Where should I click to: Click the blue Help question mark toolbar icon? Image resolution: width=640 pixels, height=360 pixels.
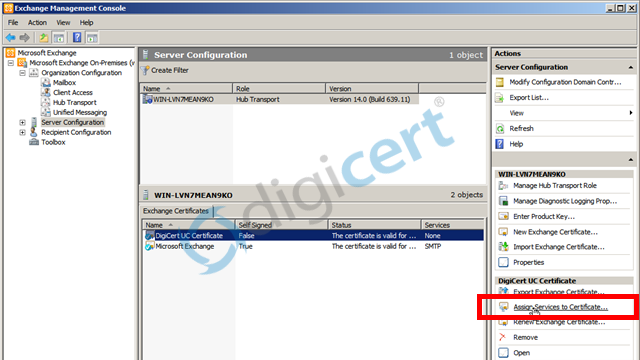click(x=77, y=38)
